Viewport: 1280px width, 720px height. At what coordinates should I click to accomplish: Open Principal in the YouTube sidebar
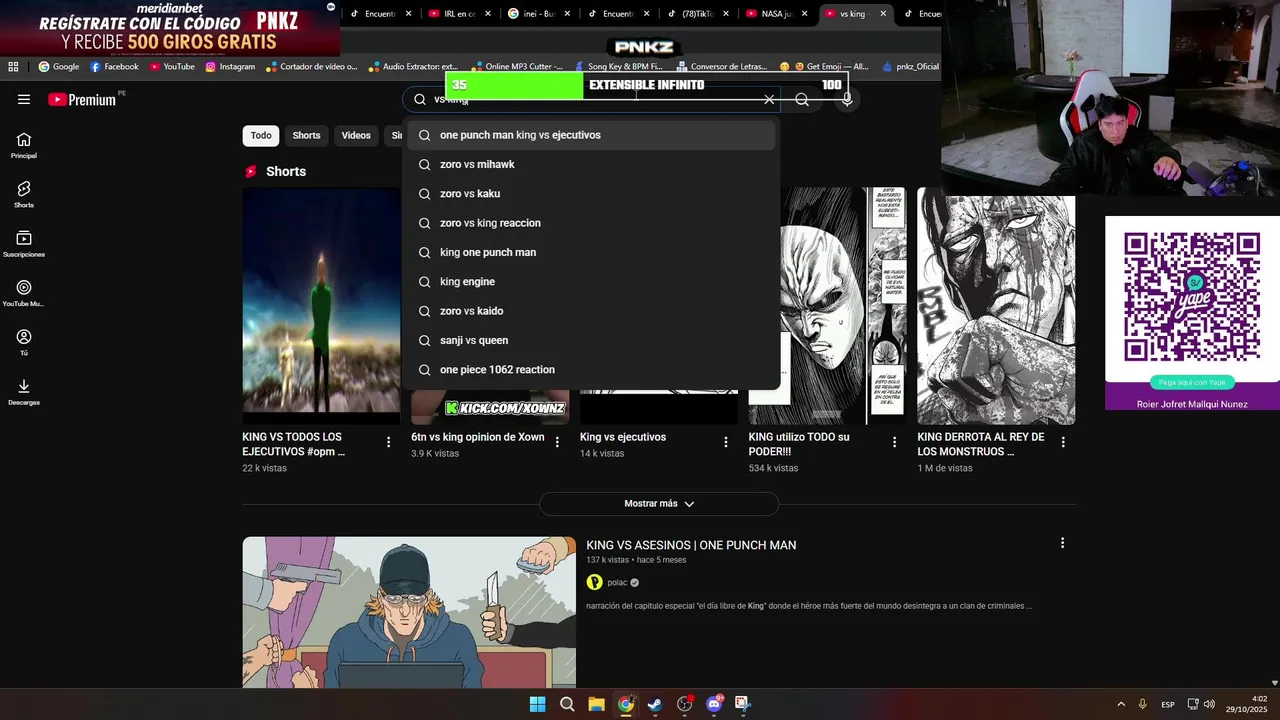(24, 146)
